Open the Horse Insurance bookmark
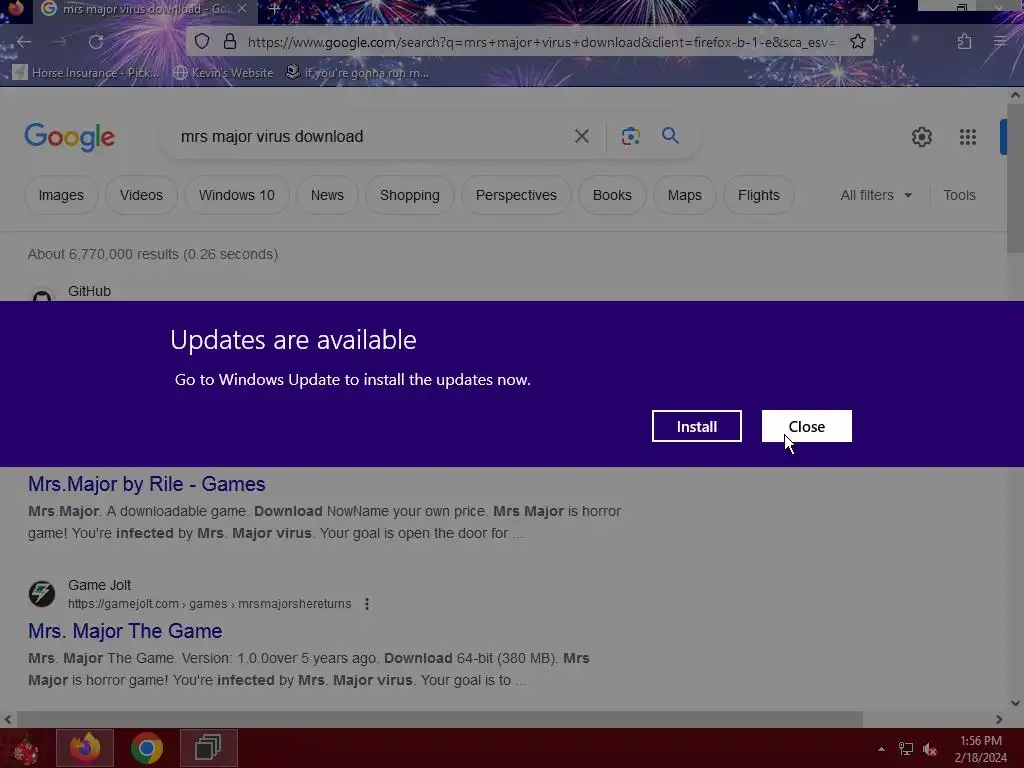Viewport: 1024px width, 768px height. point(86,72)
